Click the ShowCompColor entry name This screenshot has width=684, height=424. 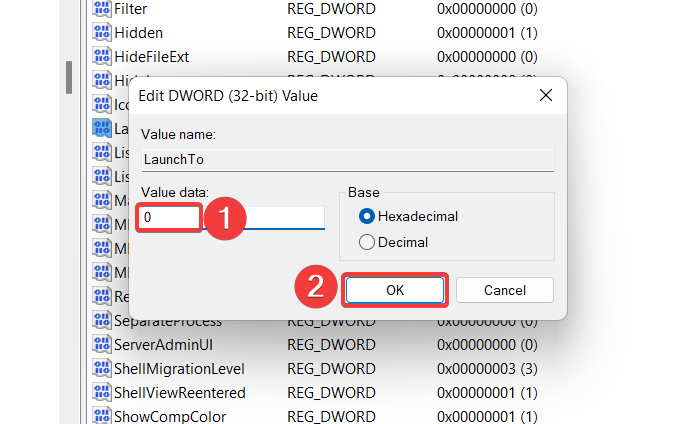pos(170,415)
